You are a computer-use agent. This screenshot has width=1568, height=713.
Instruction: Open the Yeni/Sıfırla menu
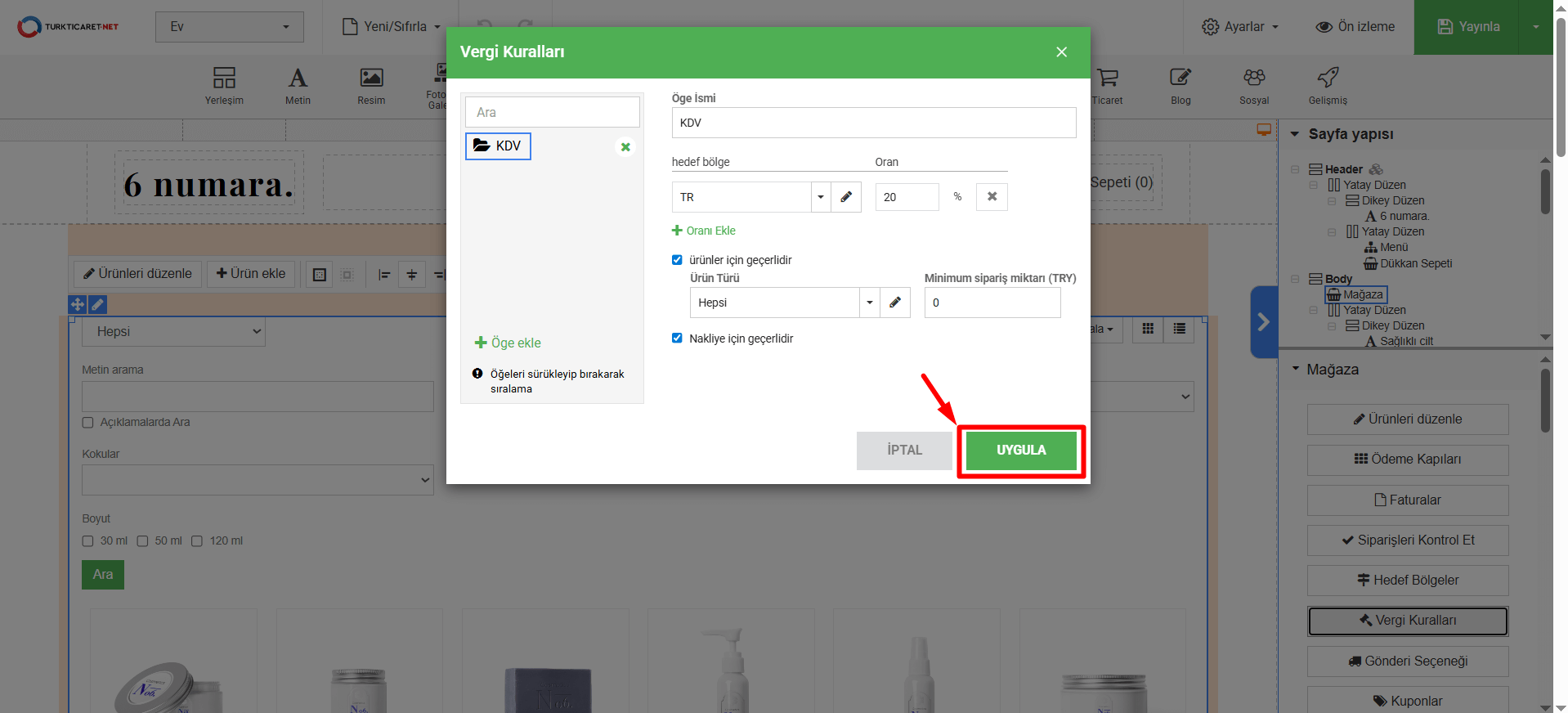click(392, 27)
